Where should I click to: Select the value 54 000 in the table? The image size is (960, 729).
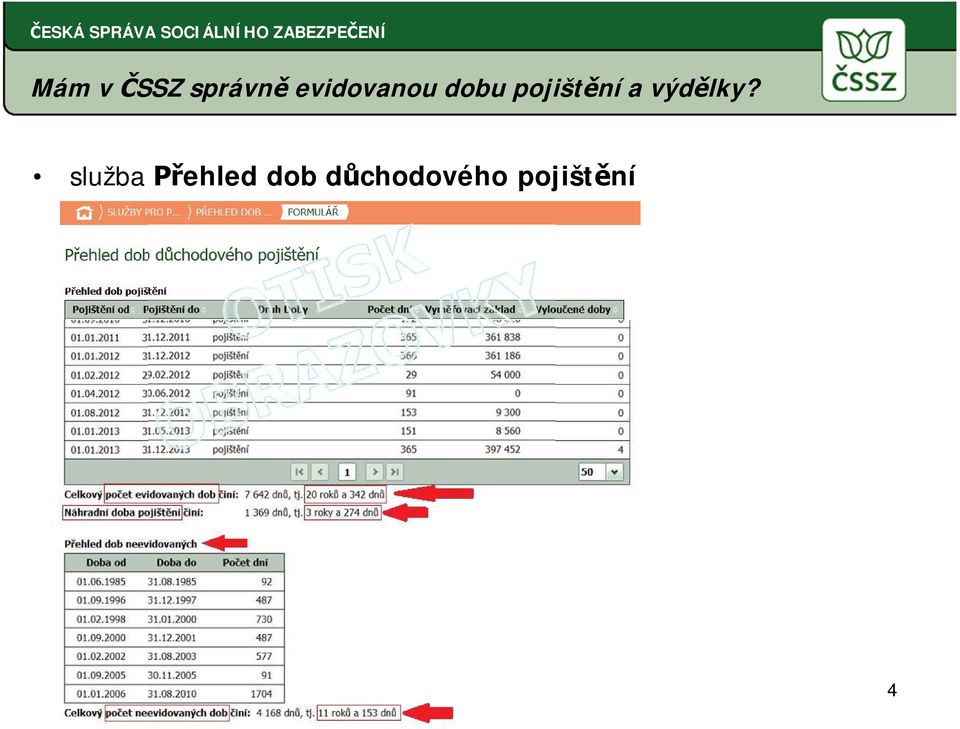click(505, 375)
